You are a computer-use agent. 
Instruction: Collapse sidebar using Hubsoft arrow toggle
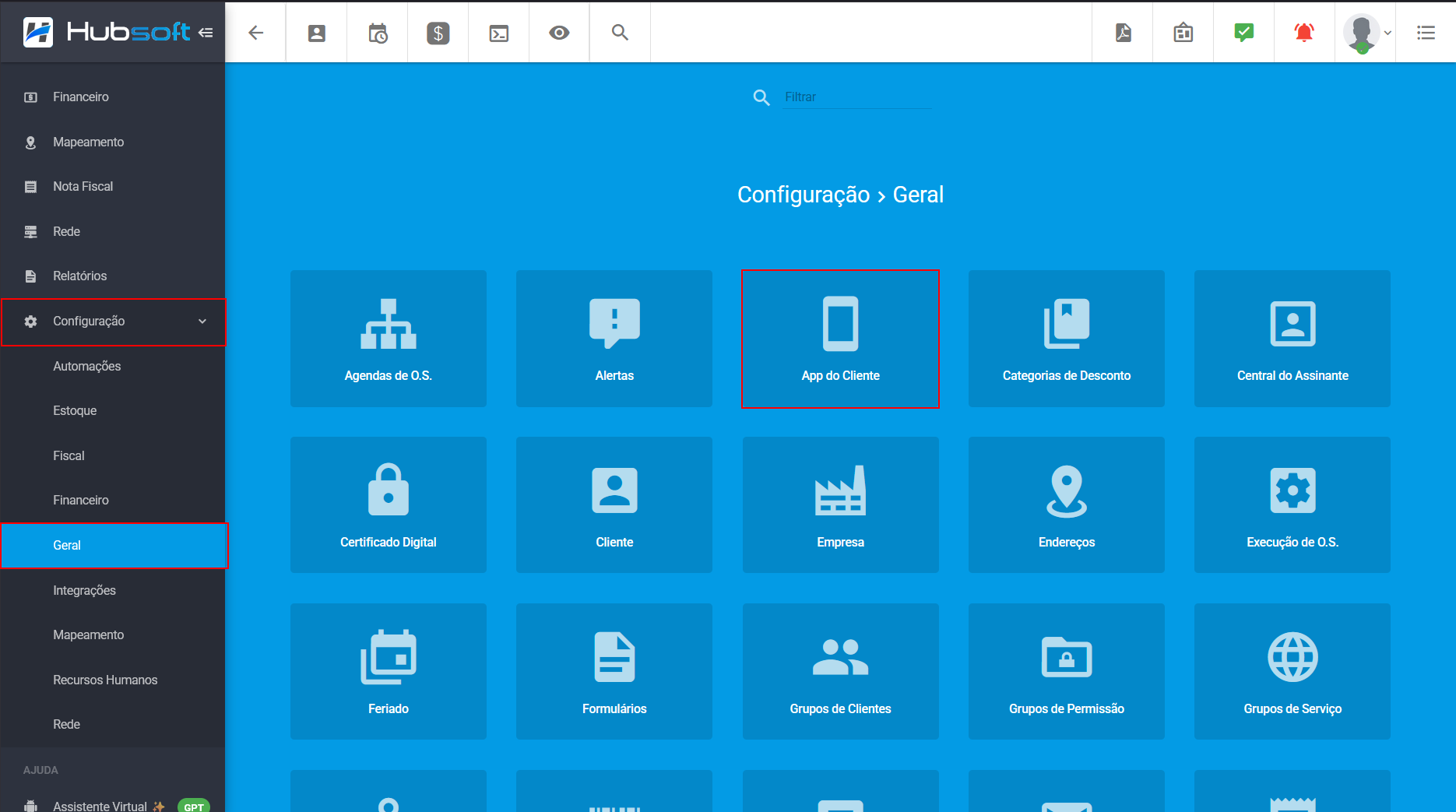pos(206,33)
